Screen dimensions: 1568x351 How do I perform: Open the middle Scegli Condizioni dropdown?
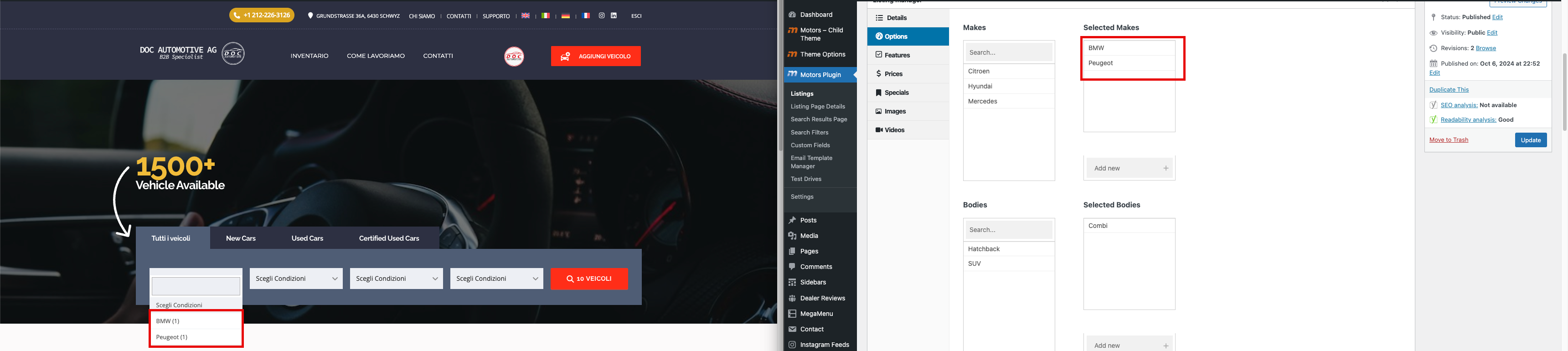click(x=396, y=279)
